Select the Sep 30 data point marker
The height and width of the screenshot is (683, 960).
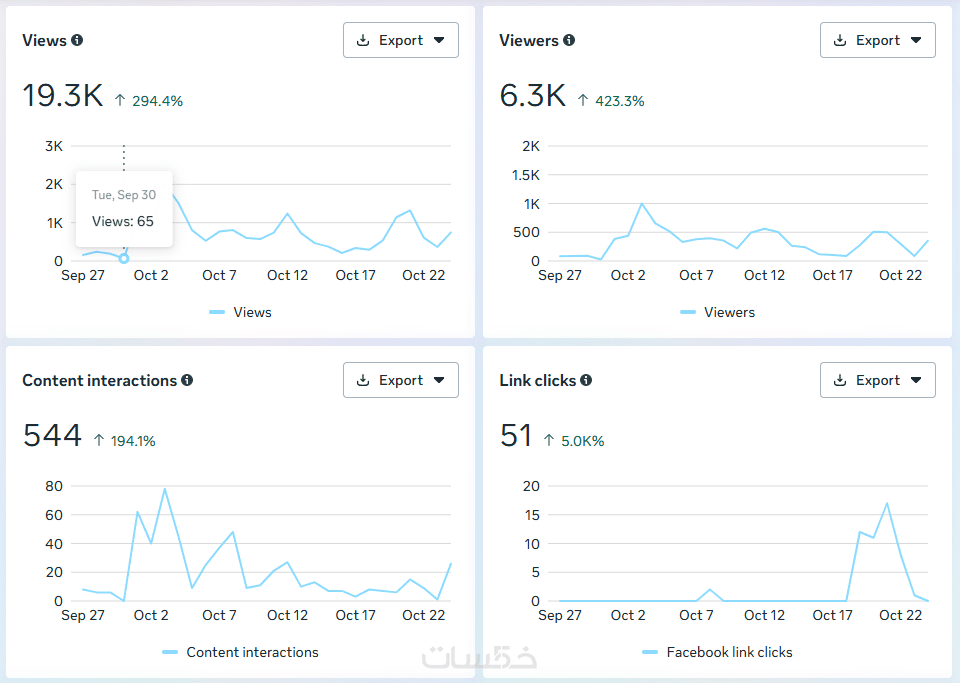coord(124,259)
